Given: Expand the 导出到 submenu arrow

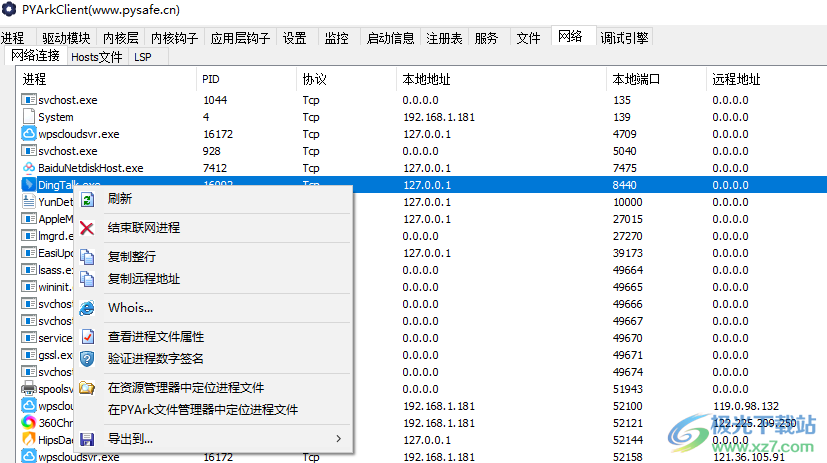Looking at the screenshot, I should (339, 439).
